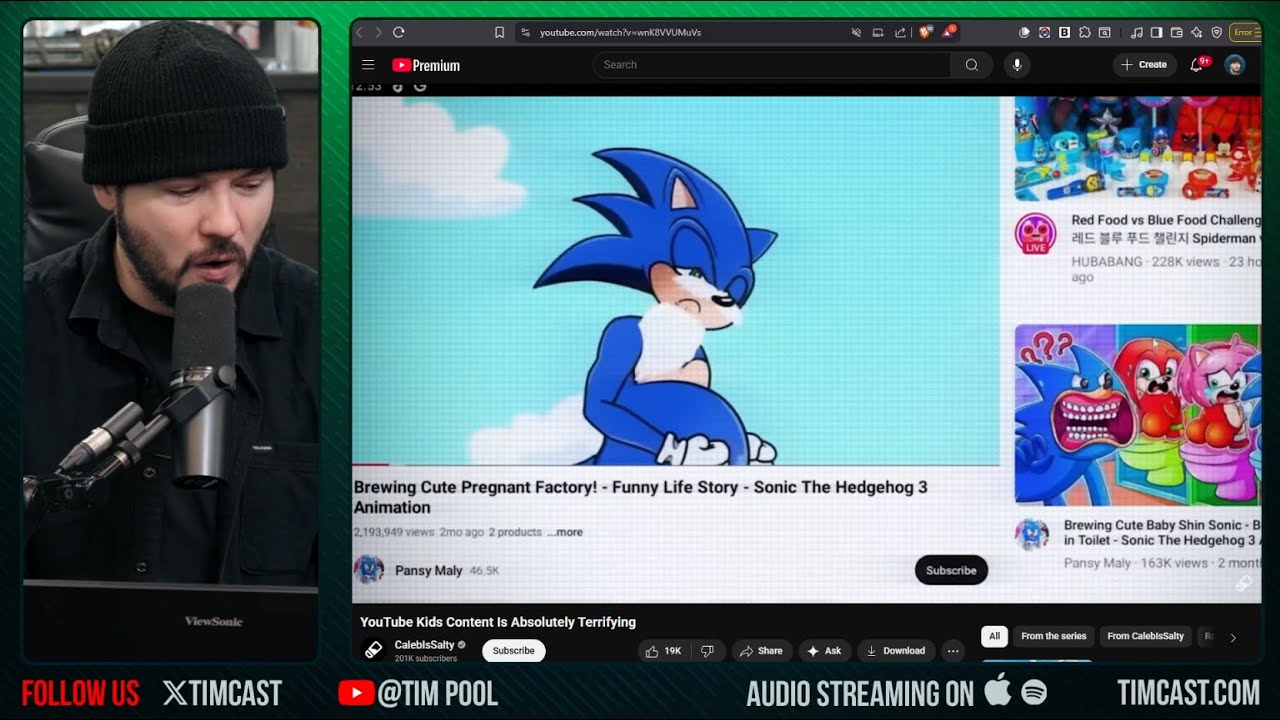The width and height of the screenshot is (1280, 720).
Task: Click the camera-off icon in the address bar
Action: [x=856, y=32]
